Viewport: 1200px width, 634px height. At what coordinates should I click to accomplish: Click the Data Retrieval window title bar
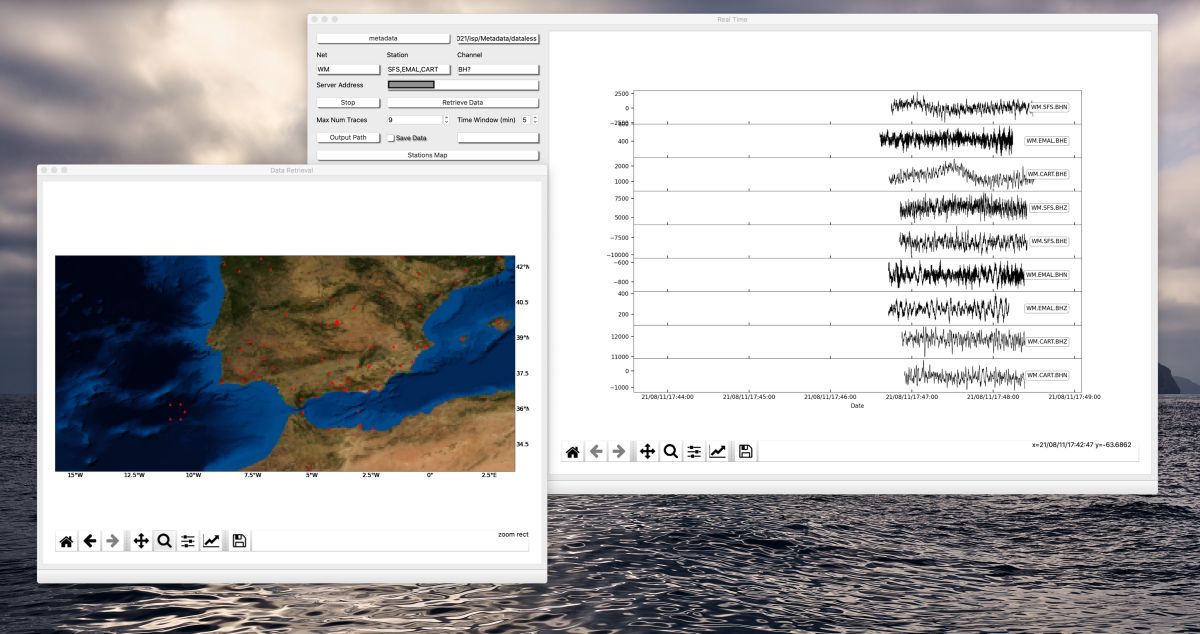pyautogui.click(x=292, y=170)
